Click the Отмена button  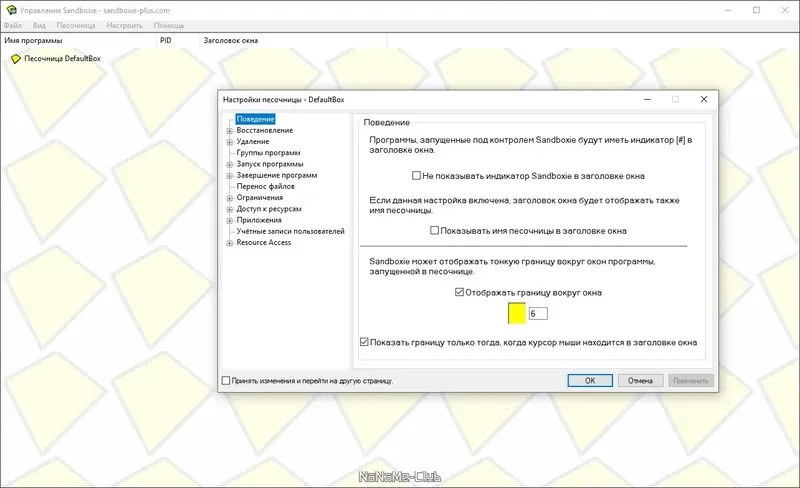[x=640, y=380]
